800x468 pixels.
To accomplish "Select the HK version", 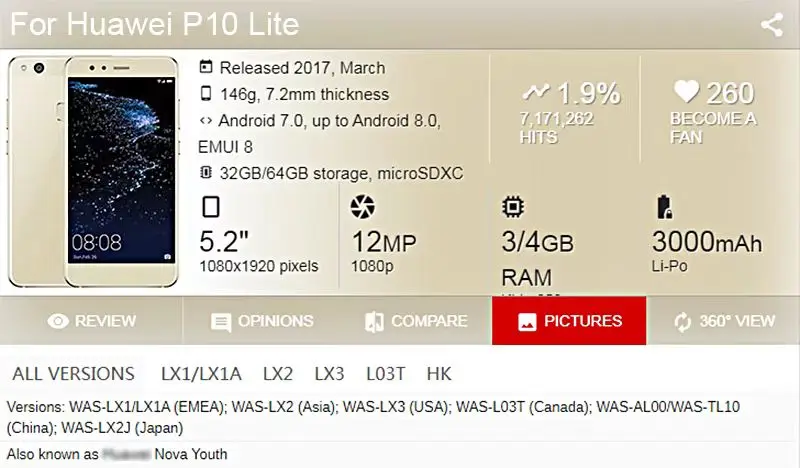I will pyautogui.click(x=439, y=374).
